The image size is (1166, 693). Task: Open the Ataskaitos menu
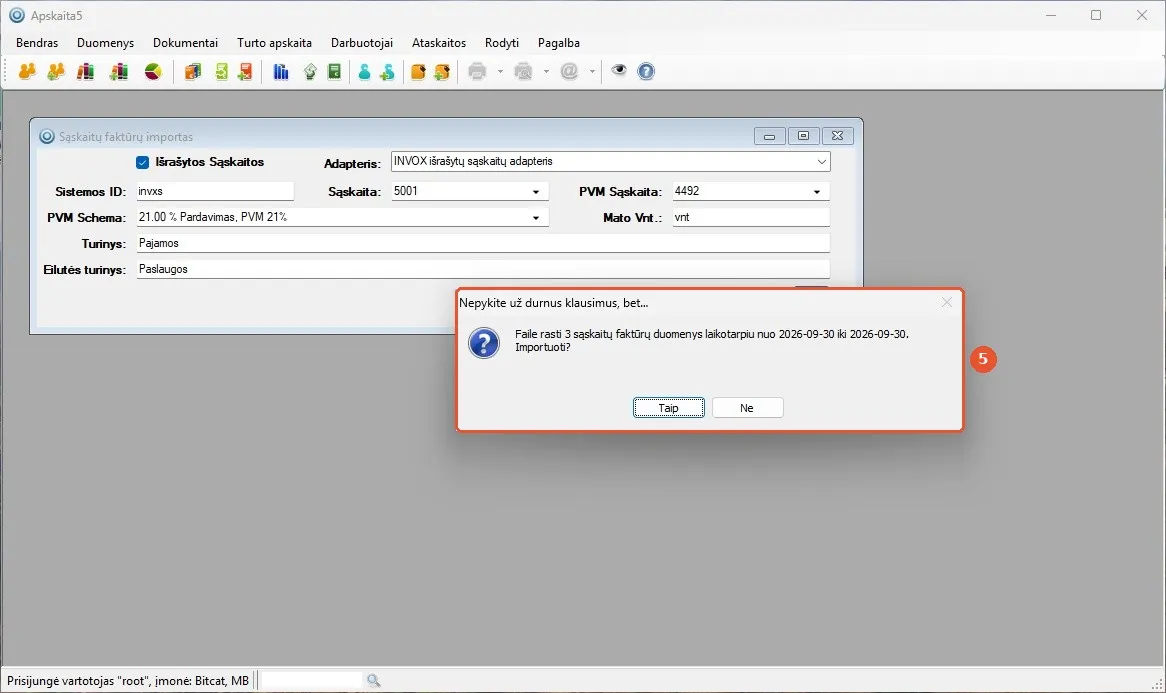tap(439, 43)
